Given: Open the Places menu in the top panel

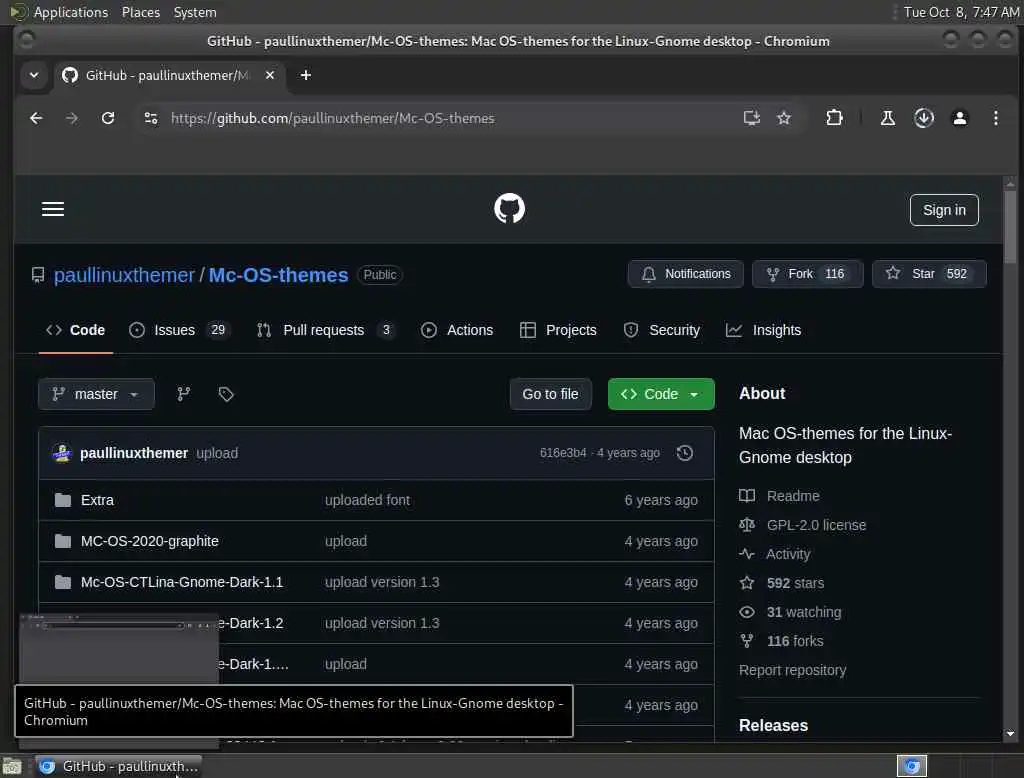Looking at the screenshot, I should tap(140, 12).
